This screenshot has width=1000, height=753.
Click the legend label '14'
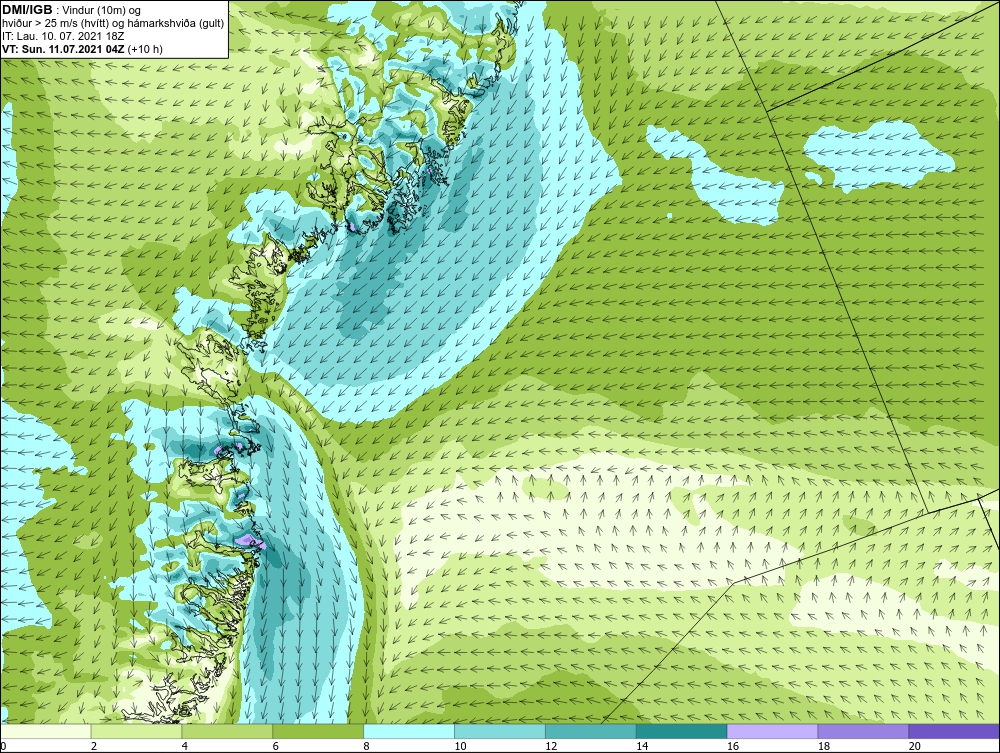click(x=642, y=746)
